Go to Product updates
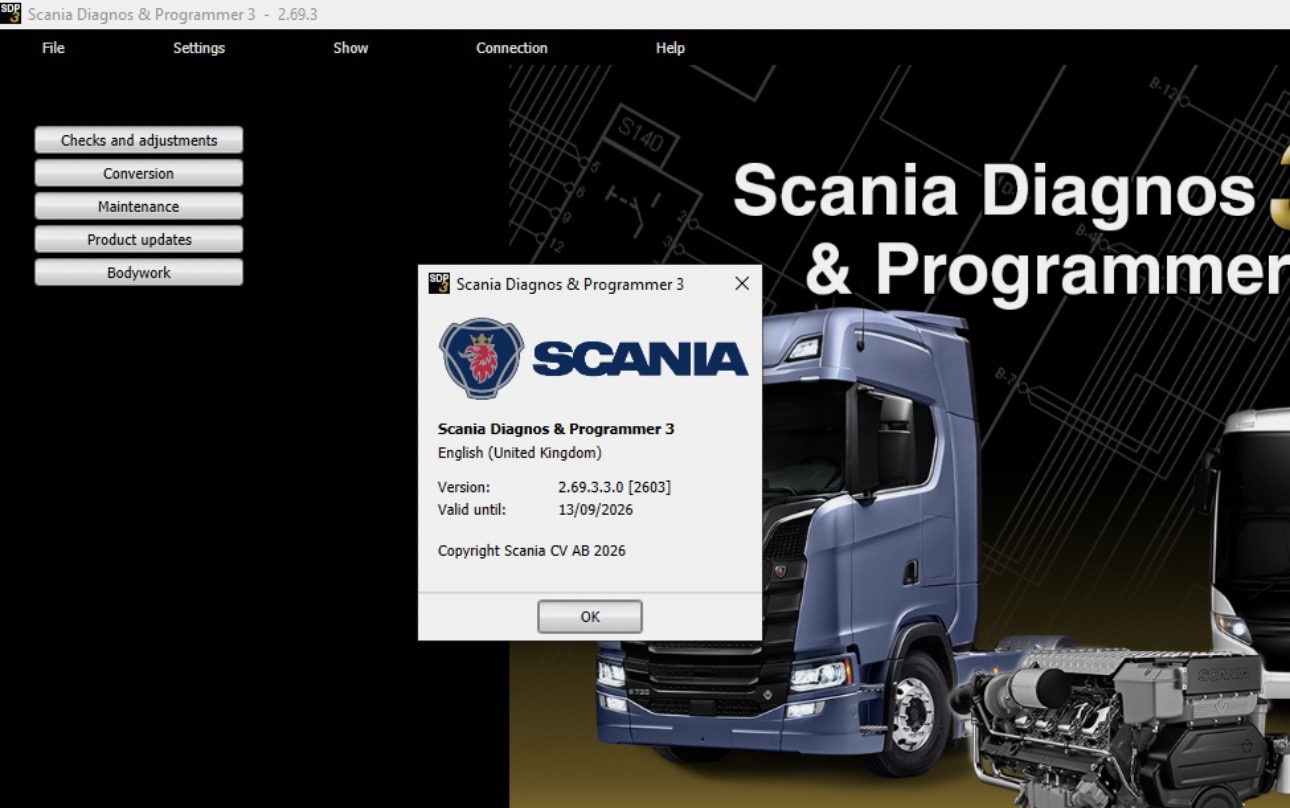 (139, 240)
